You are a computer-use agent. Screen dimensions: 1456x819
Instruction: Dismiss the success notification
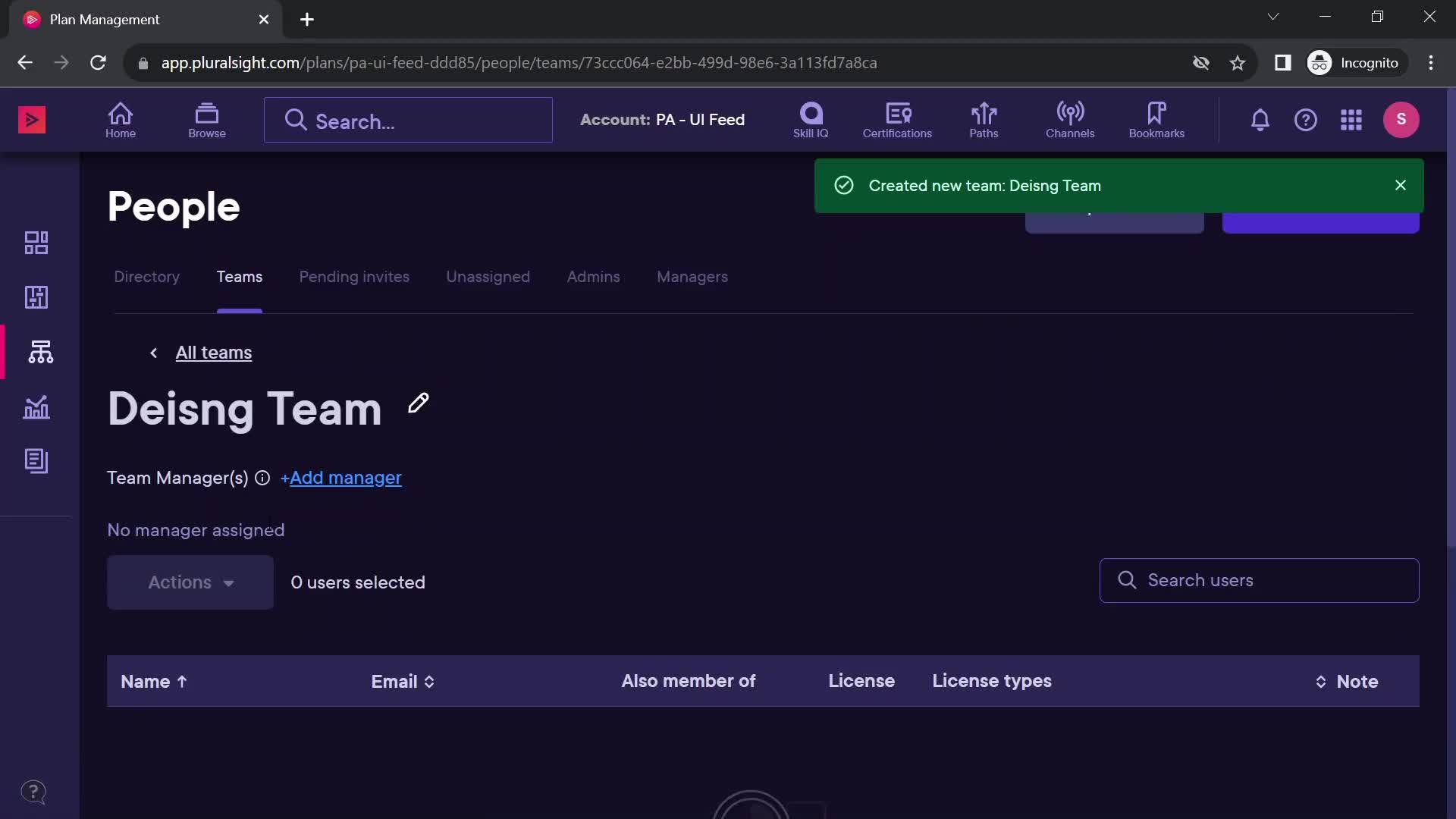click(x=1401, y=185)
